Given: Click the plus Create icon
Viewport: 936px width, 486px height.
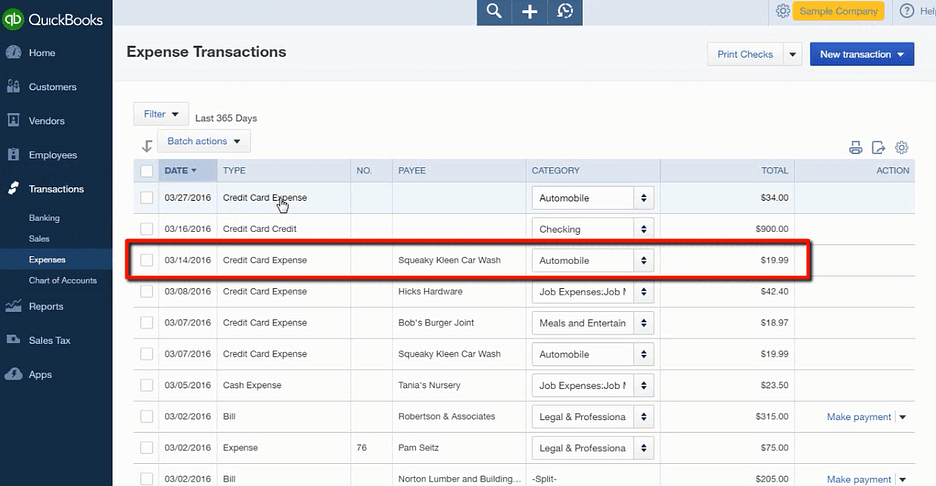Looking at the screenshot, I should [529, 11].
